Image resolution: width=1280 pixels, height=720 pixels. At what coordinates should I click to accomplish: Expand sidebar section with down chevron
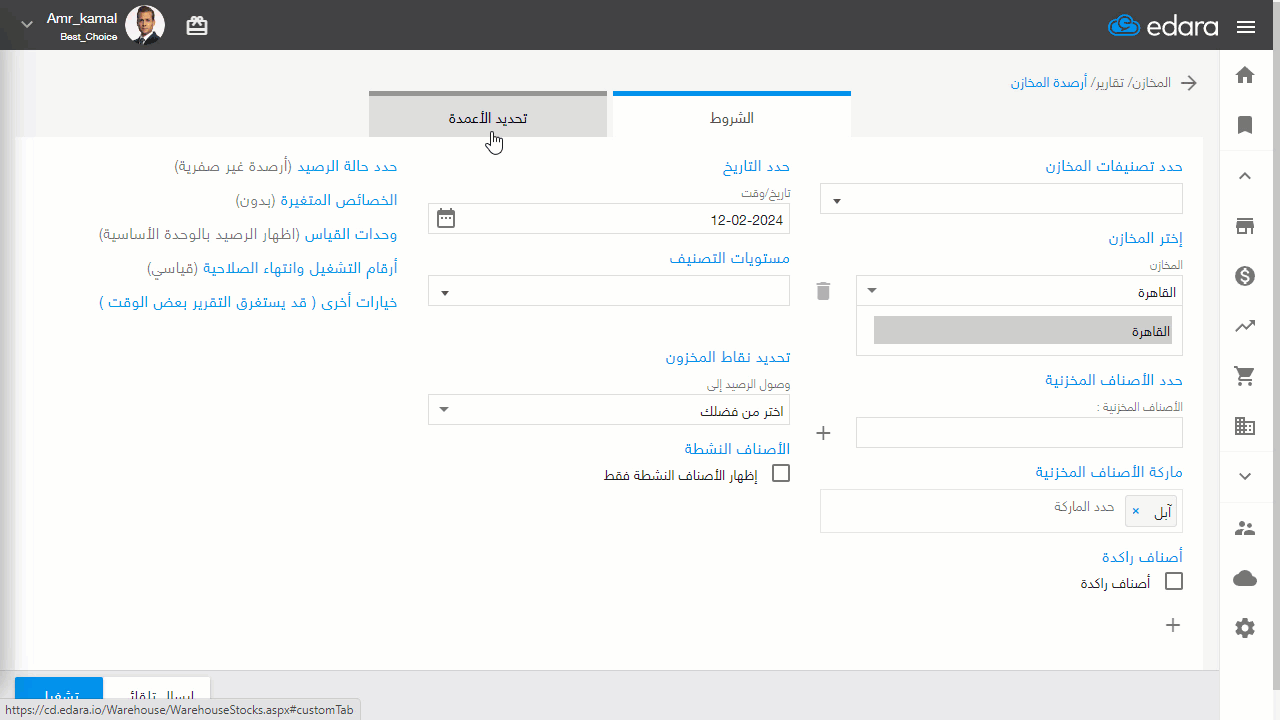point(1245,476)
